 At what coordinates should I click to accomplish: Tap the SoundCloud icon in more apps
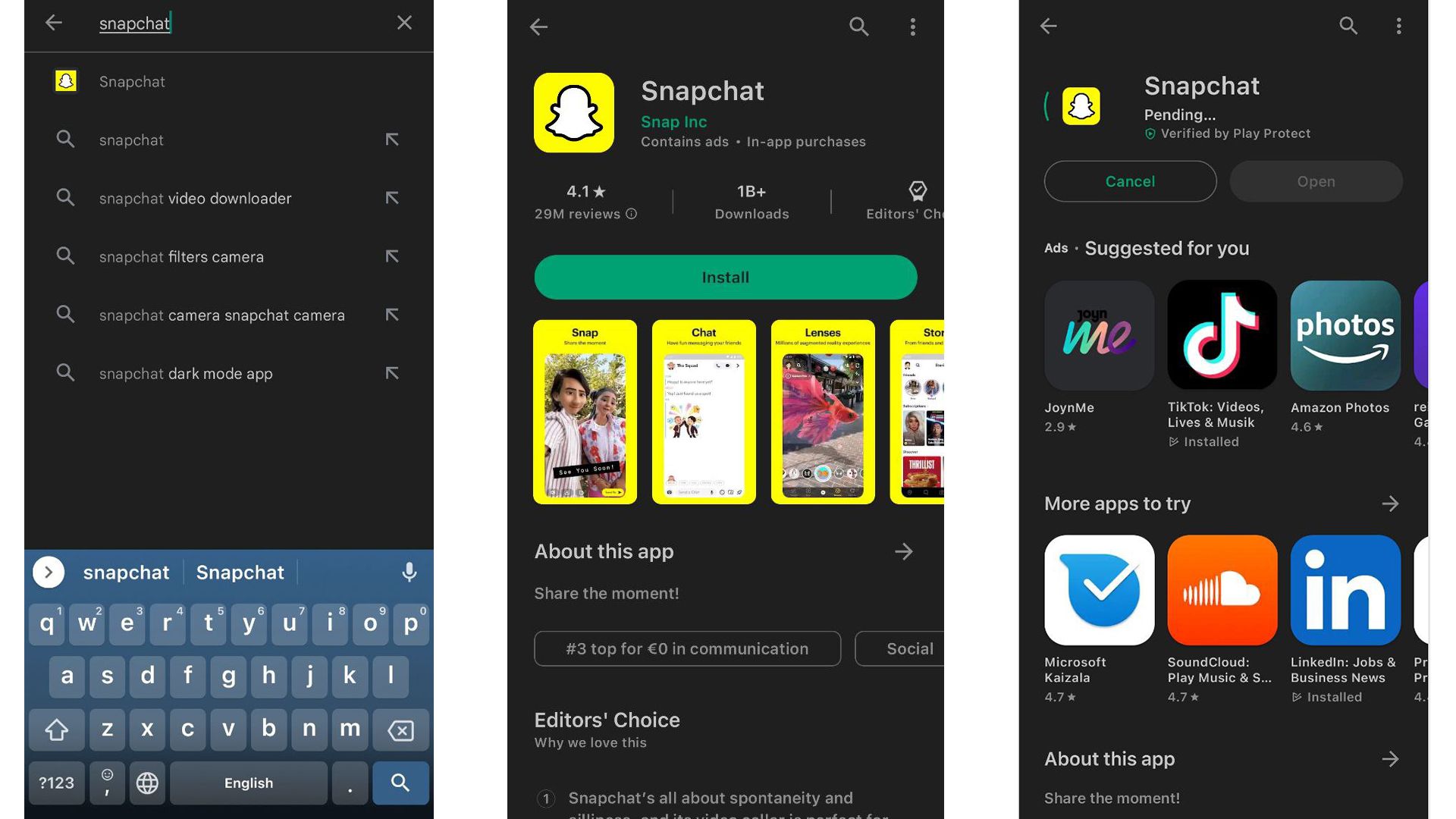1222,590
